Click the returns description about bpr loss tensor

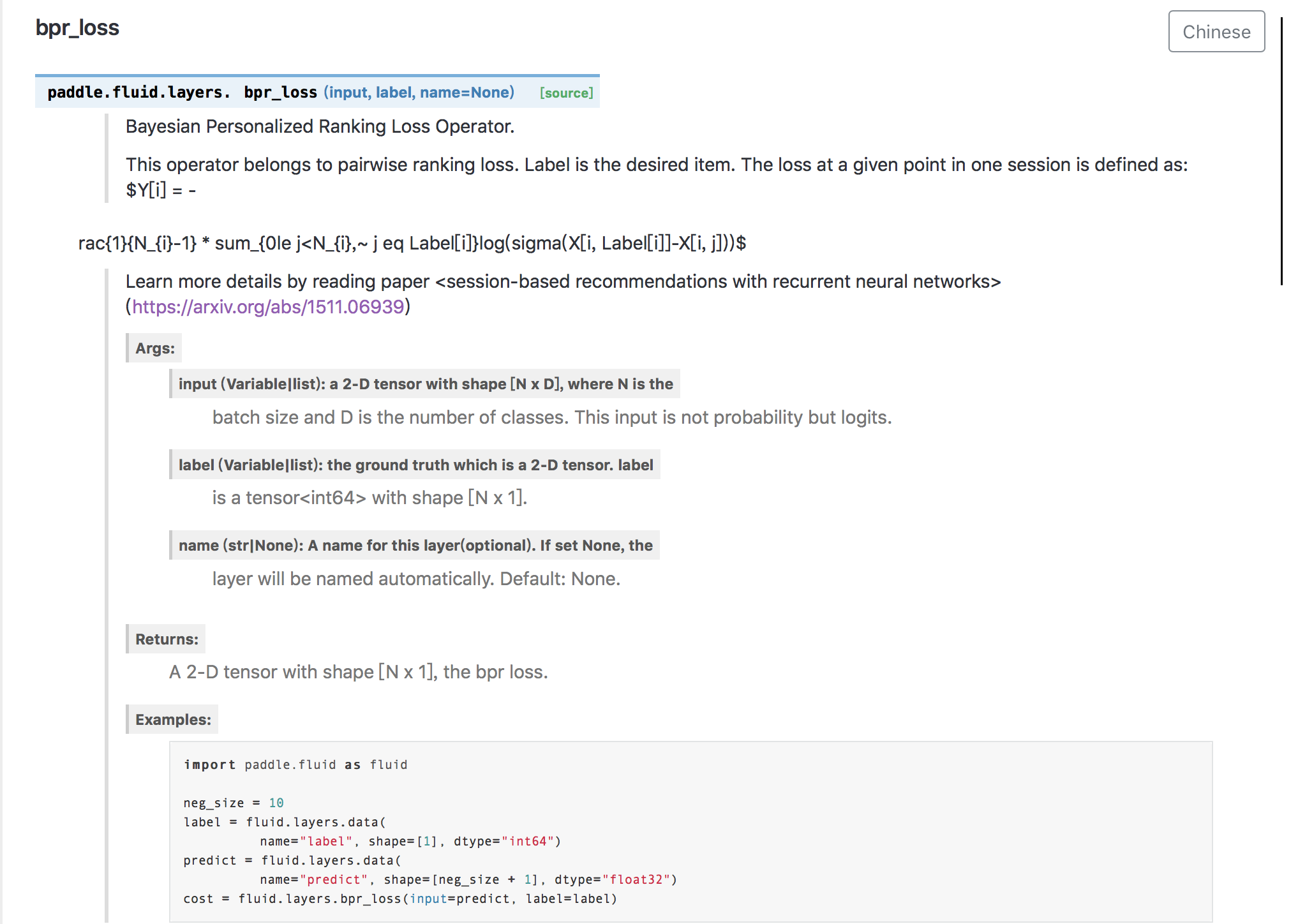click(x=358, y=672)
